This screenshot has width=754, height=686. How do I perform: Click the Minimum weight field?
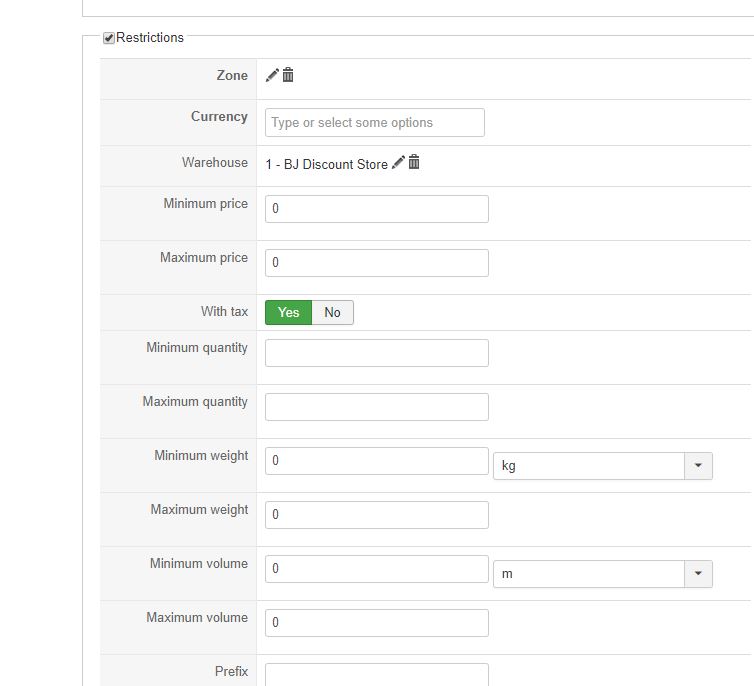pyautogui.click(x=376, y=461)
